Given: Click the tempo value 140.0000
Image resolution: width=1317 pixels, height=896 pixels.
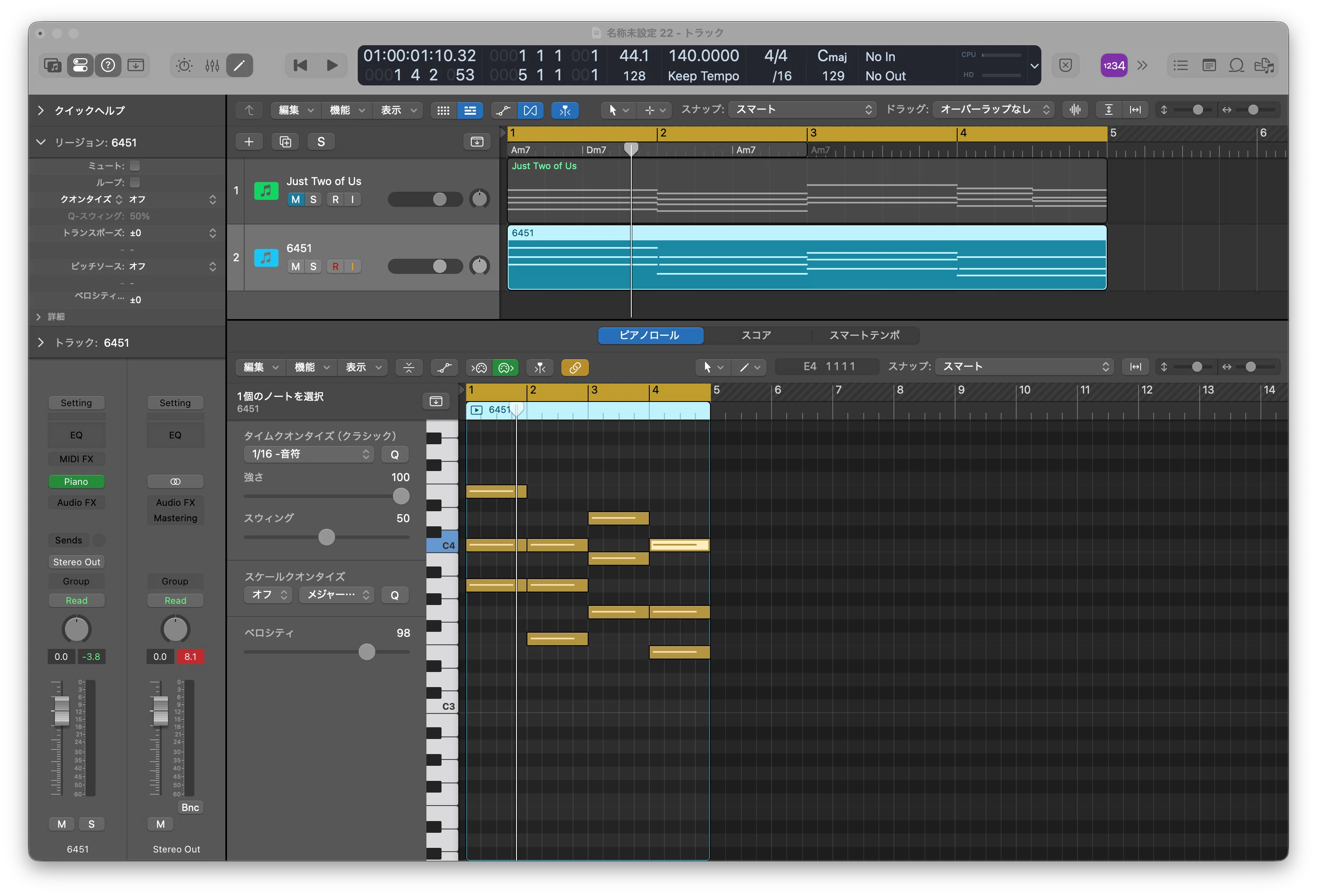Looking at the screenshot, I should coord(703,56).
